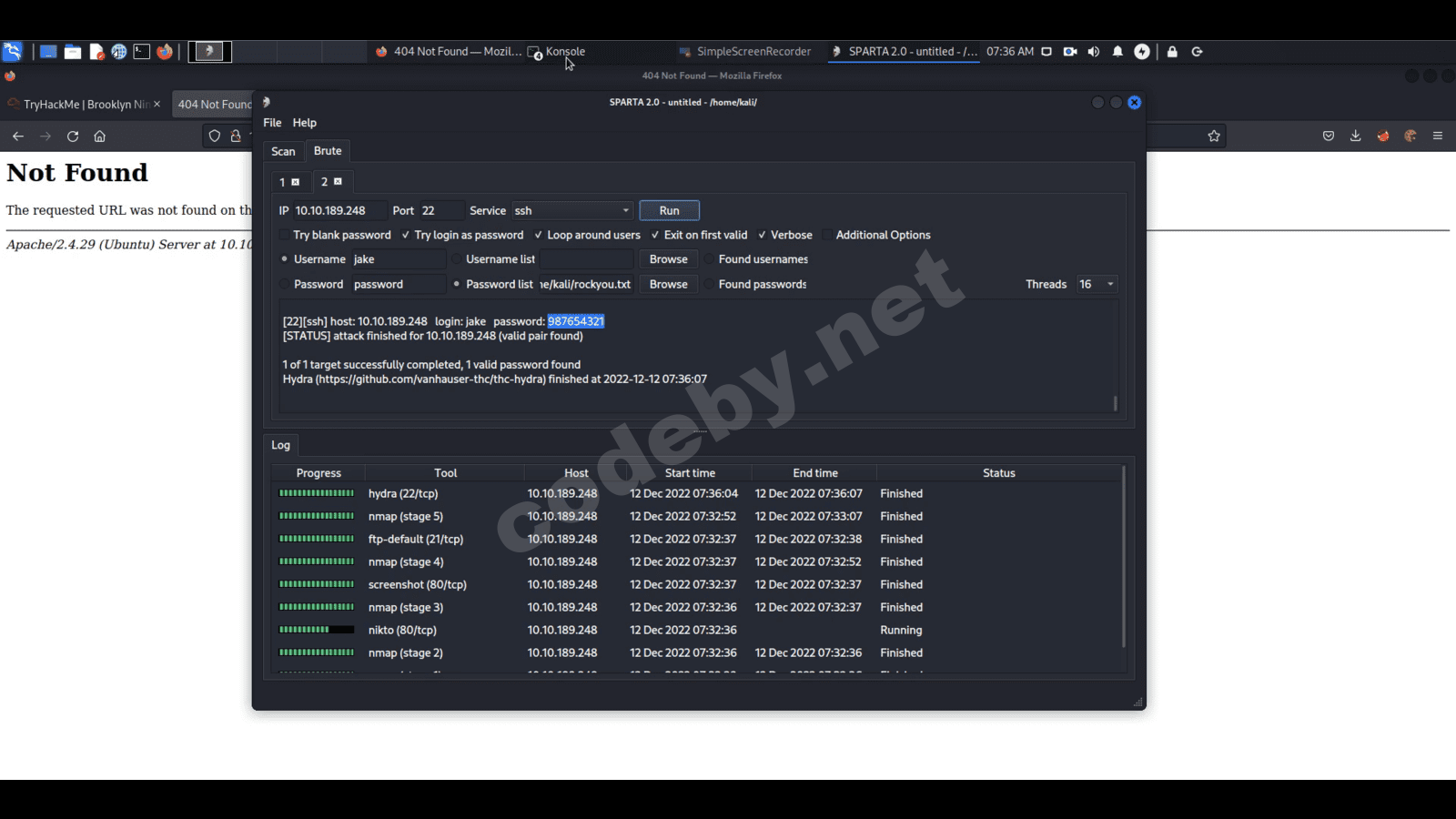Open notifications bell in panel

[1117, 52]
